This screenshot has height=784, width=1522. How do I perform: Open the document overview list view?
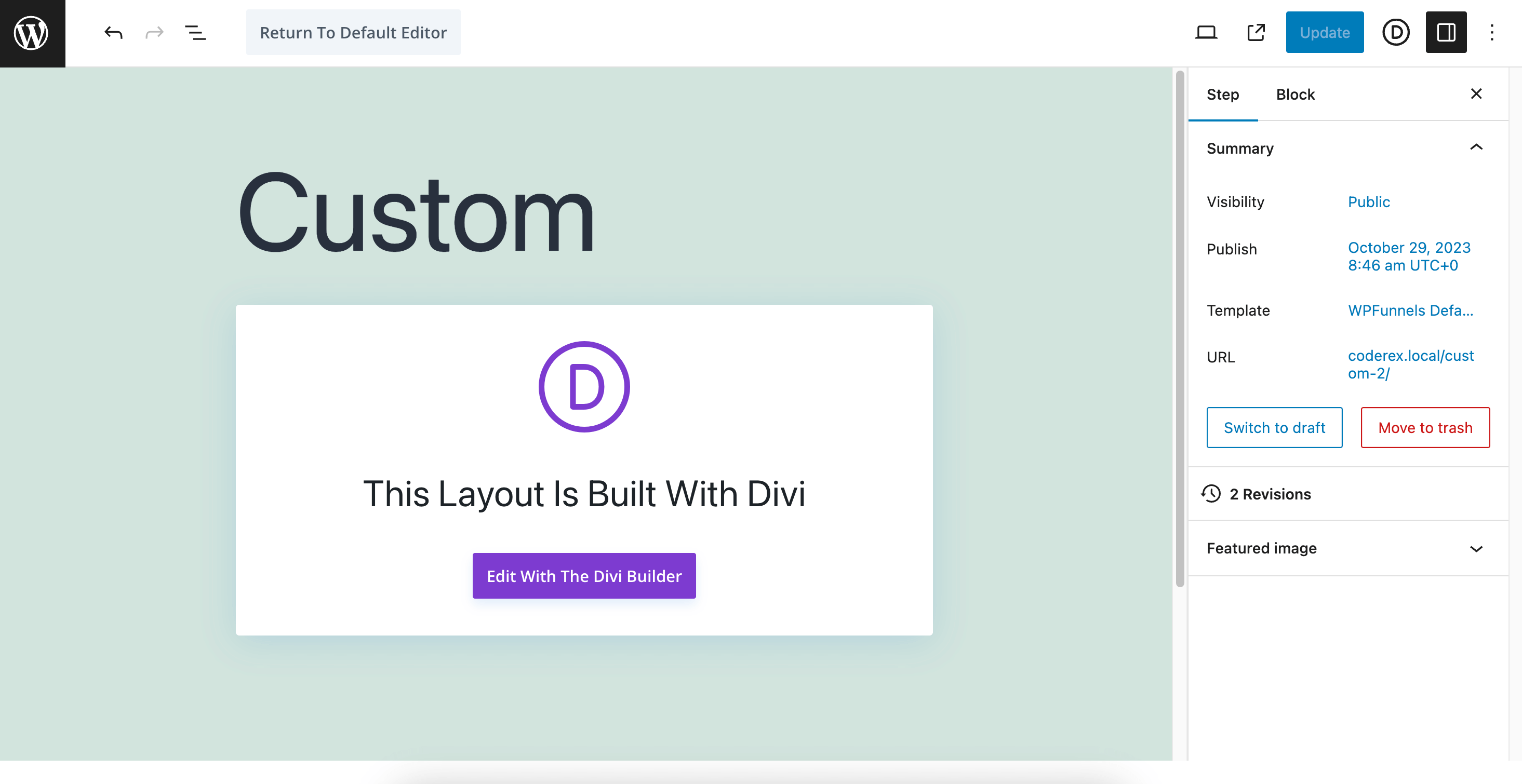point(195,33)
